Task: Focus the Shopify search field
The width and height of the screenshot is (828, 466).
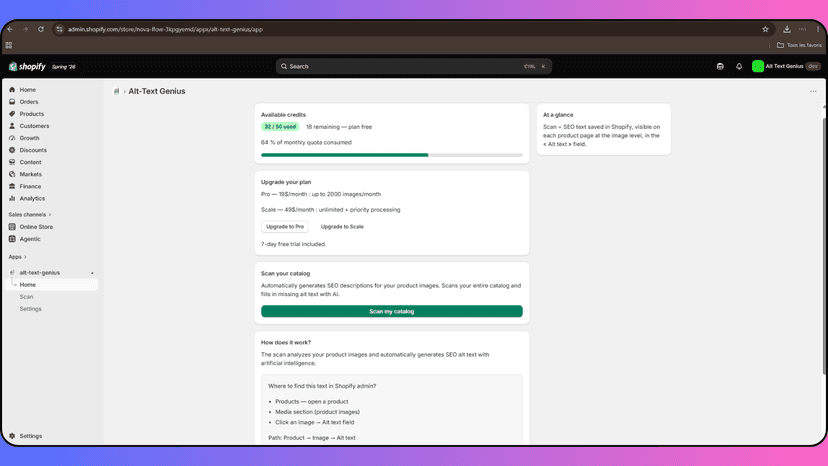Action: 413,67
